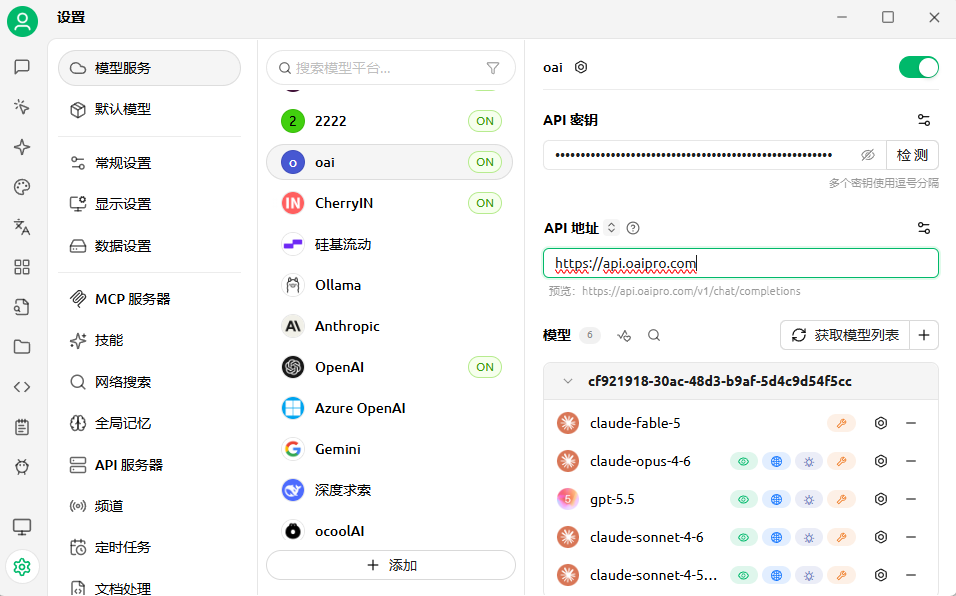Open the files folder sidebar icon
Screen dimensions: 956x596
[x=22, y=347]
